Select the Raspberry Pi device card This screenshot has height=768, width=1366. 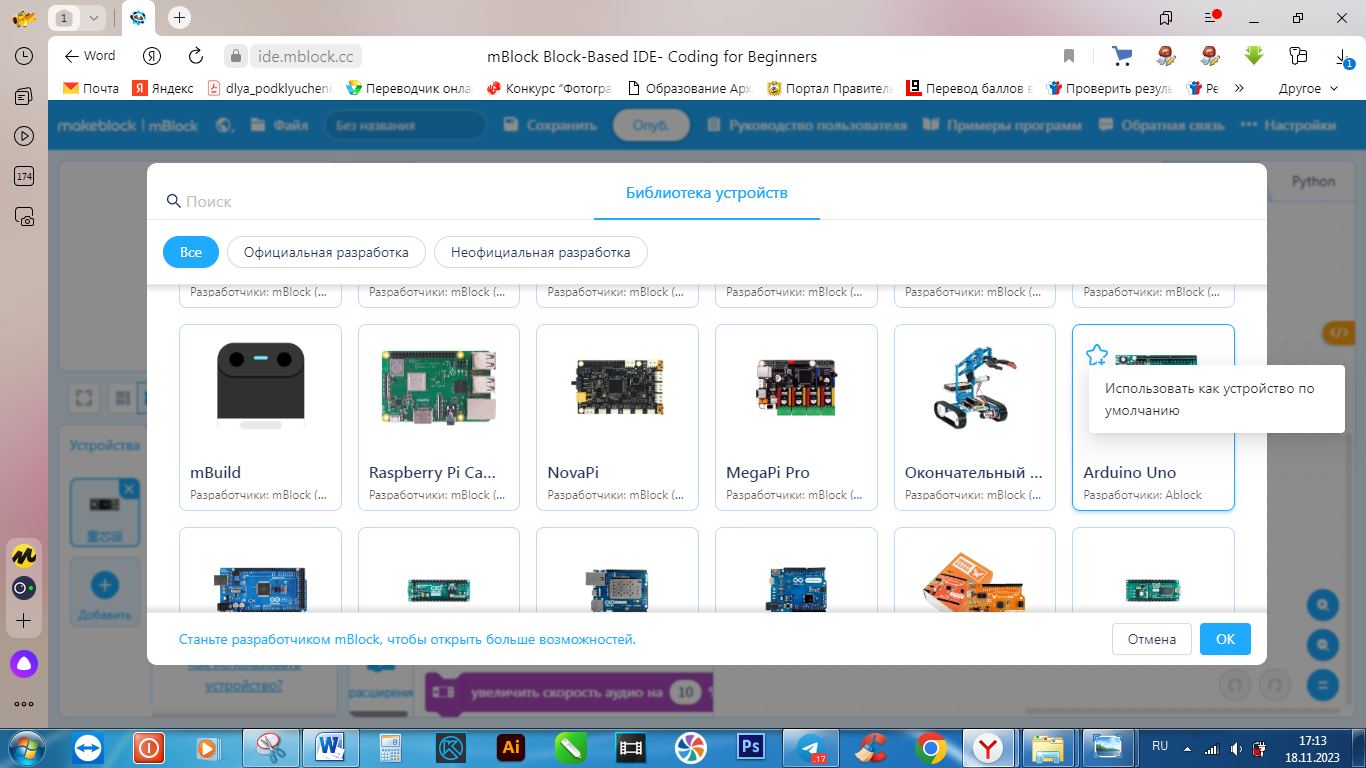439,417
